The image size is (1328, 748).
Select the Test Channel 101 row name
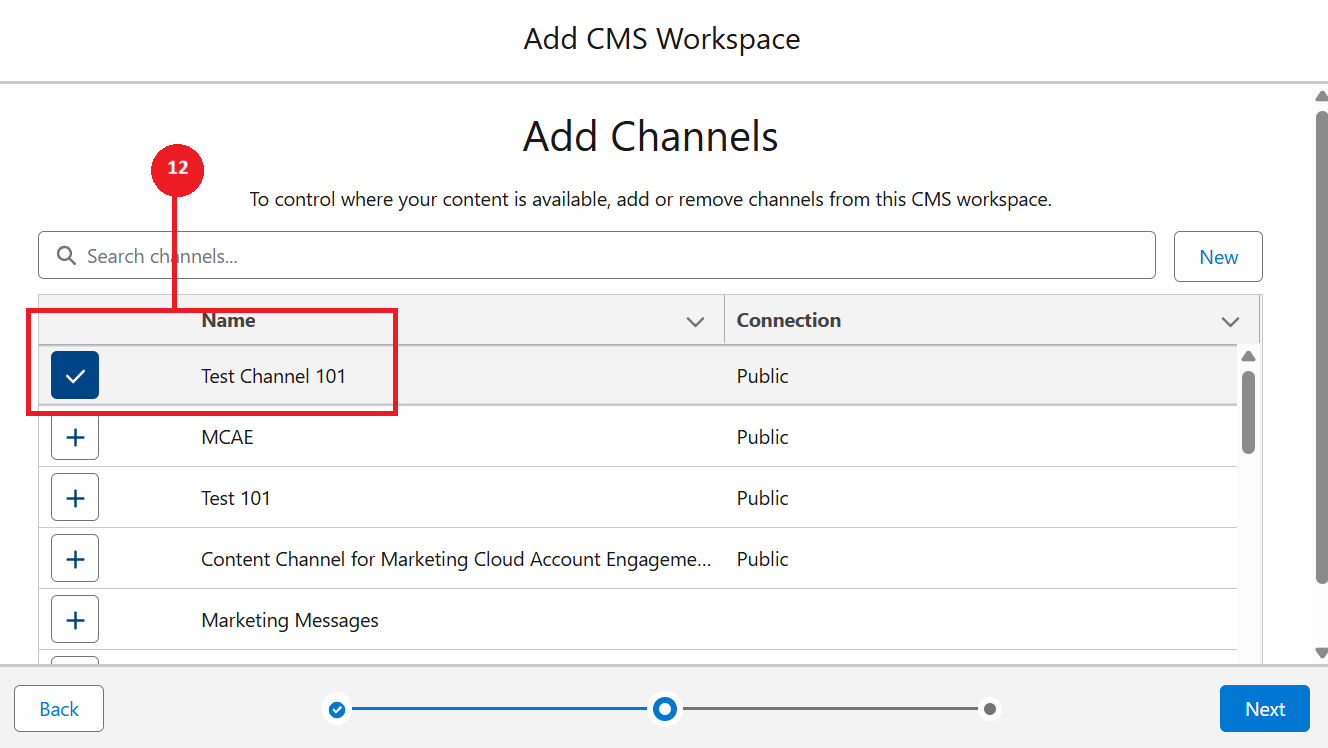coord(273,376)
